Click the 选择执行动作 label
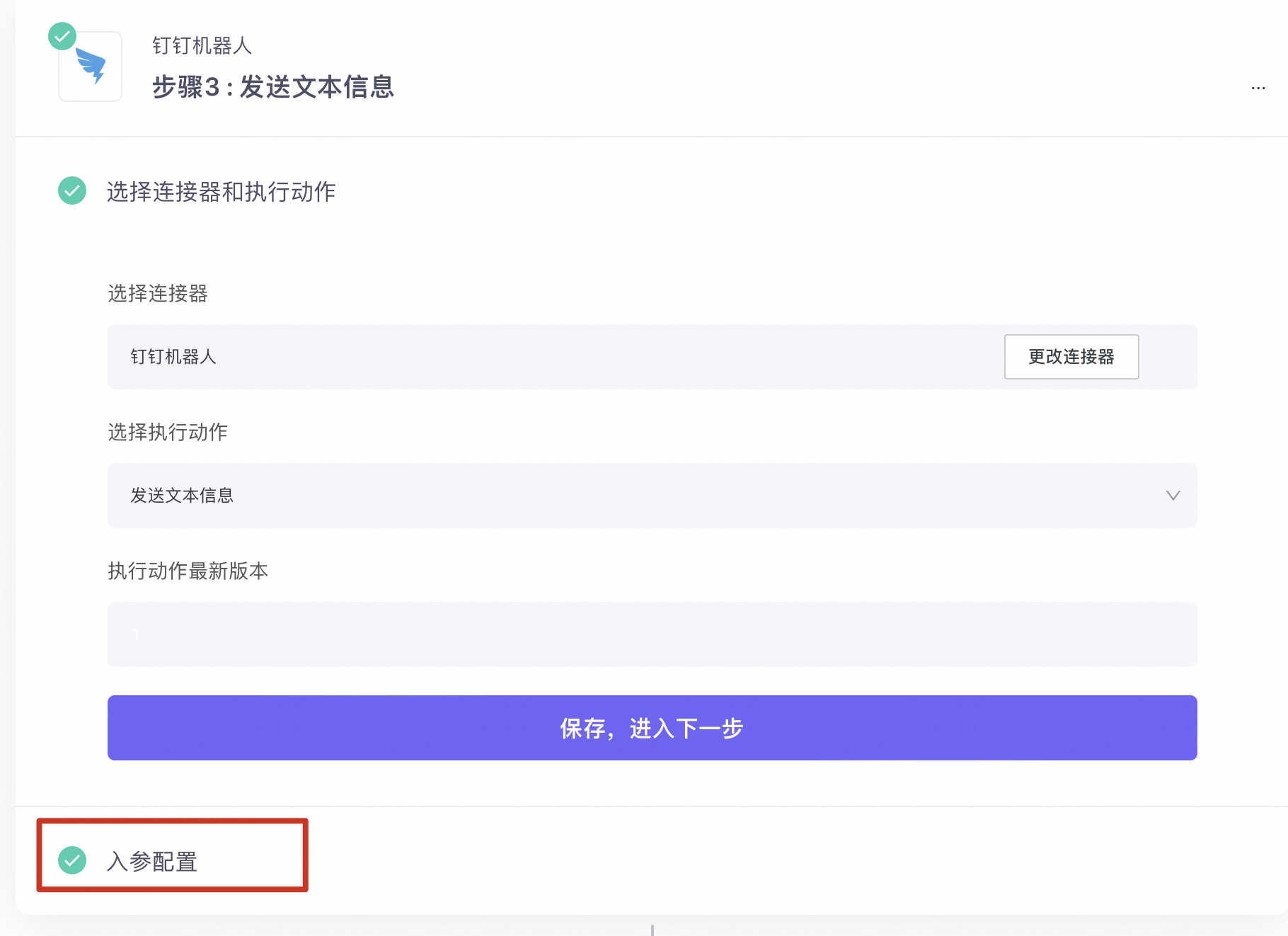This screenshot has height=936, width=1288. [x=168, y=432]
